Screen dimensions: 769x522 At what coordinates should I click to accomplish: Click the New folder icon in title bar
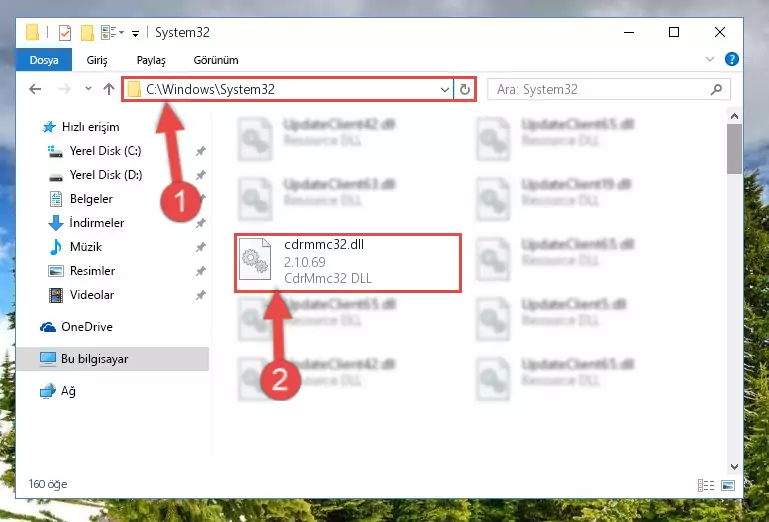[x=87, y=33]
